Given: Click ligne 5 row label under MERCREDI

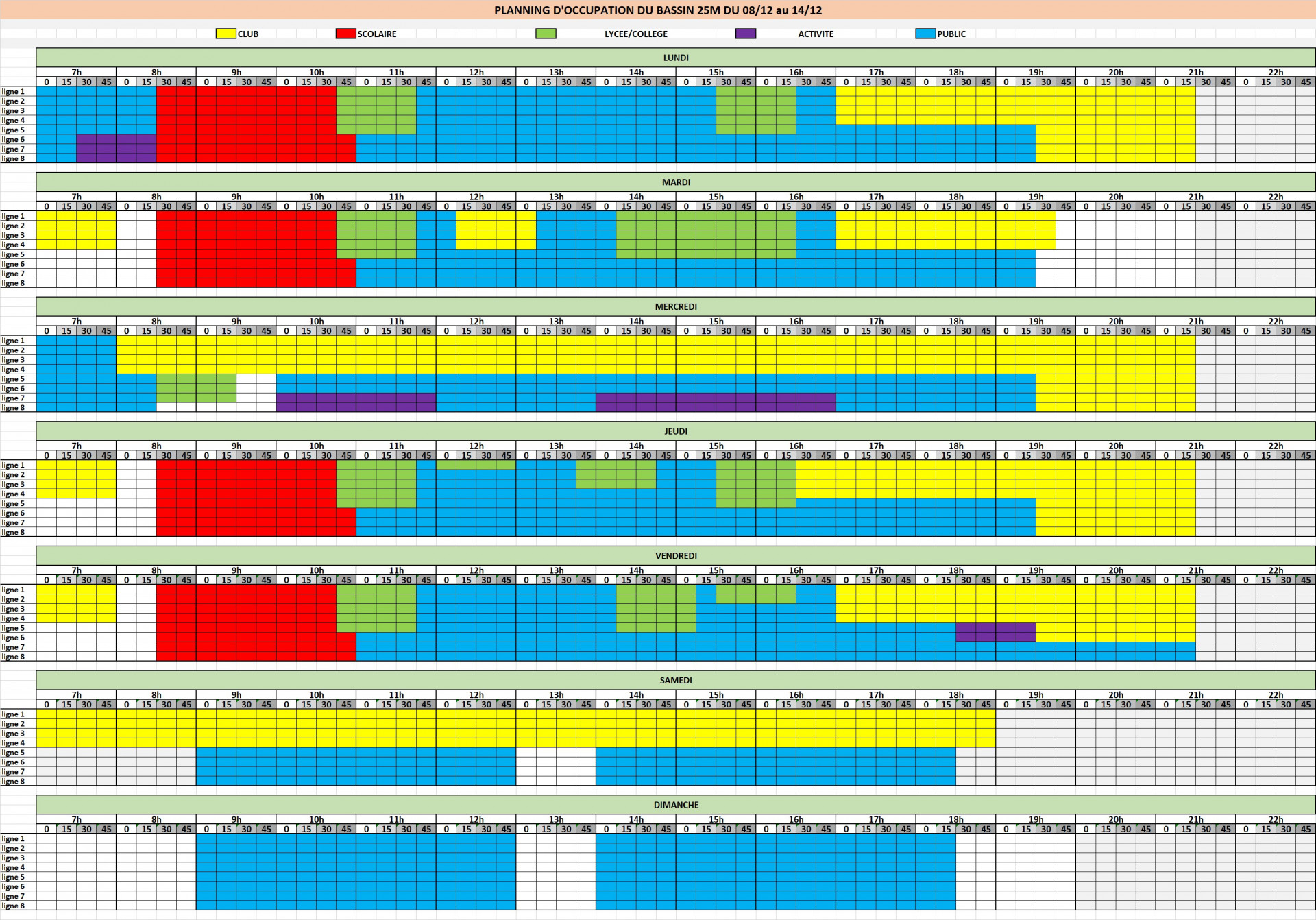Looking at the screenshot, I should [14, 379].
